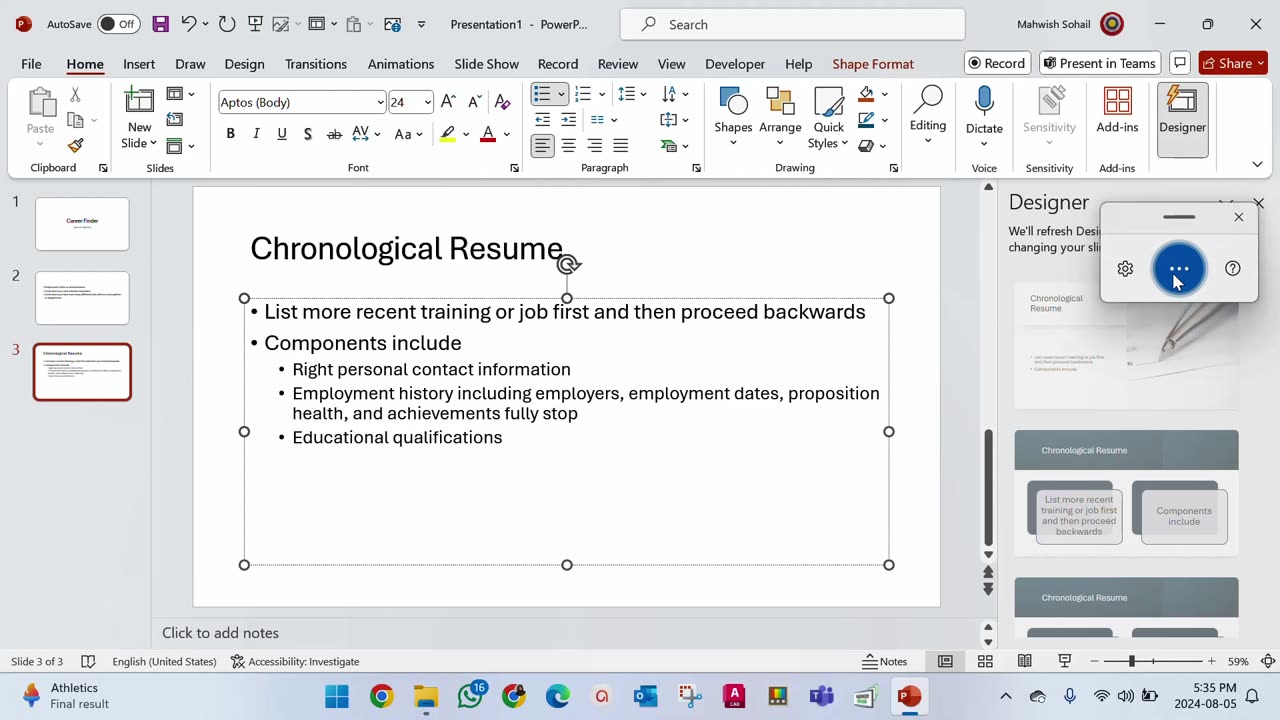1280x720 pixels.
Task: Click the text highlight color swatch
Action: [x=448, y=134]
